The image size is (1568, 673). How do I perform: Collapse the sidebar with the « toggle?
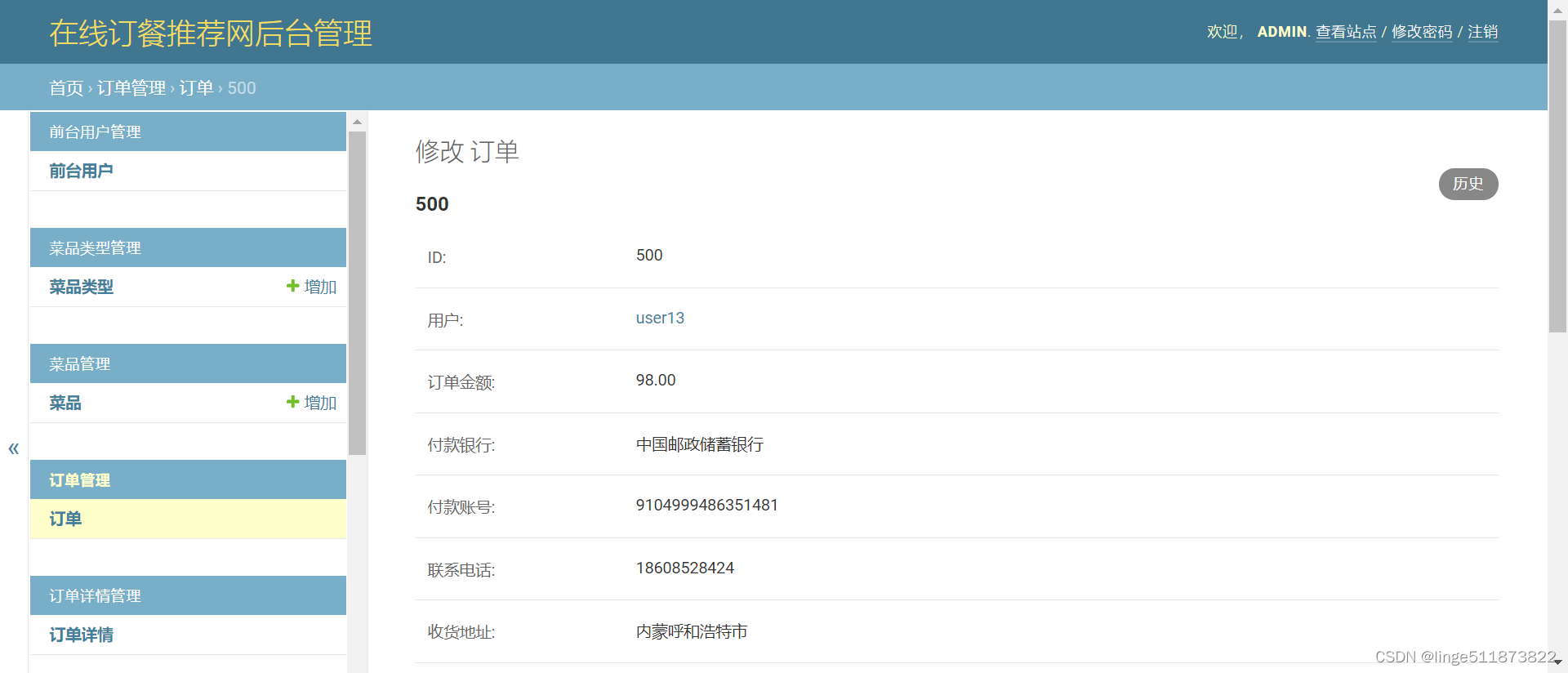14,448
